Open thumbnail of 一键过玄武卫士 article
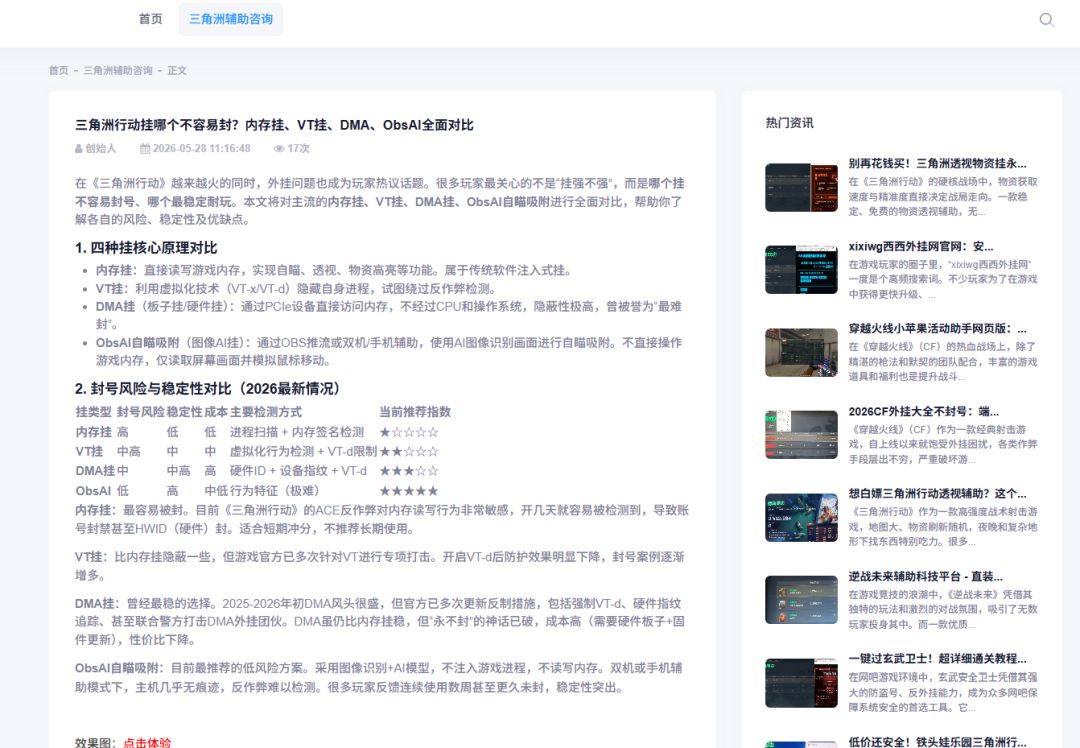Image resolution: width=1080 pixels, height=748 pixels. click(801, 683)
